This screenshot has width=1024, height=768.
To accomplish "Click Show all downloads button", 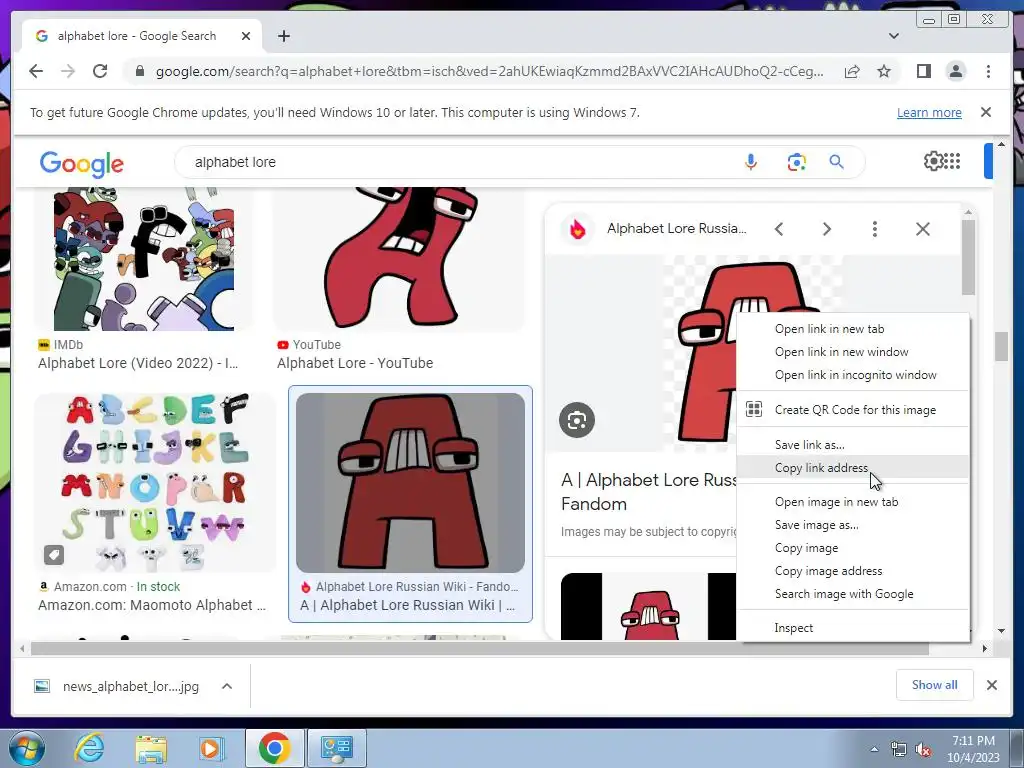I will click(935, 684).
